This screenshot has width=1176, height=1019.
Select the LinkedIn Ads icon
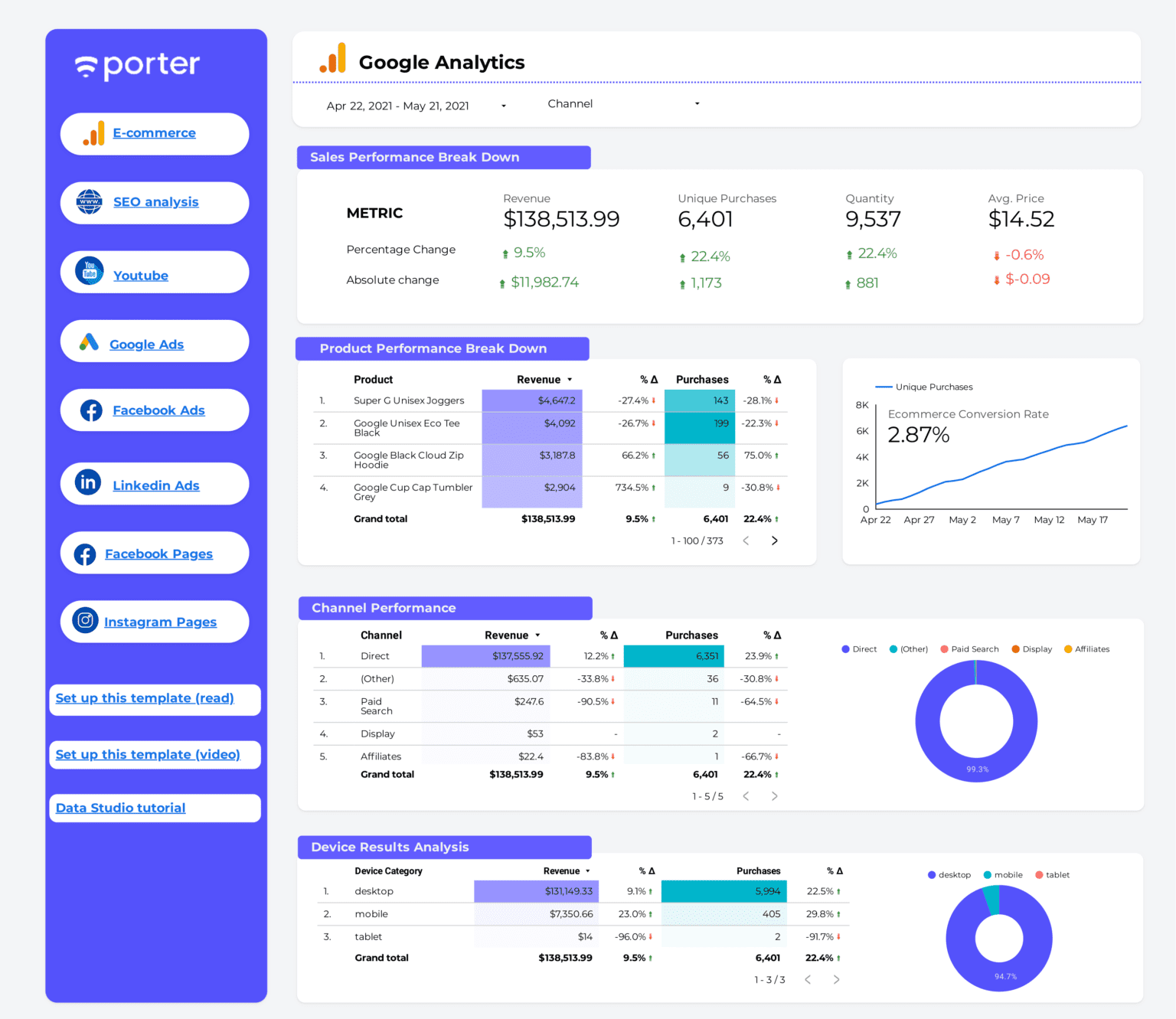pos(87,482)
